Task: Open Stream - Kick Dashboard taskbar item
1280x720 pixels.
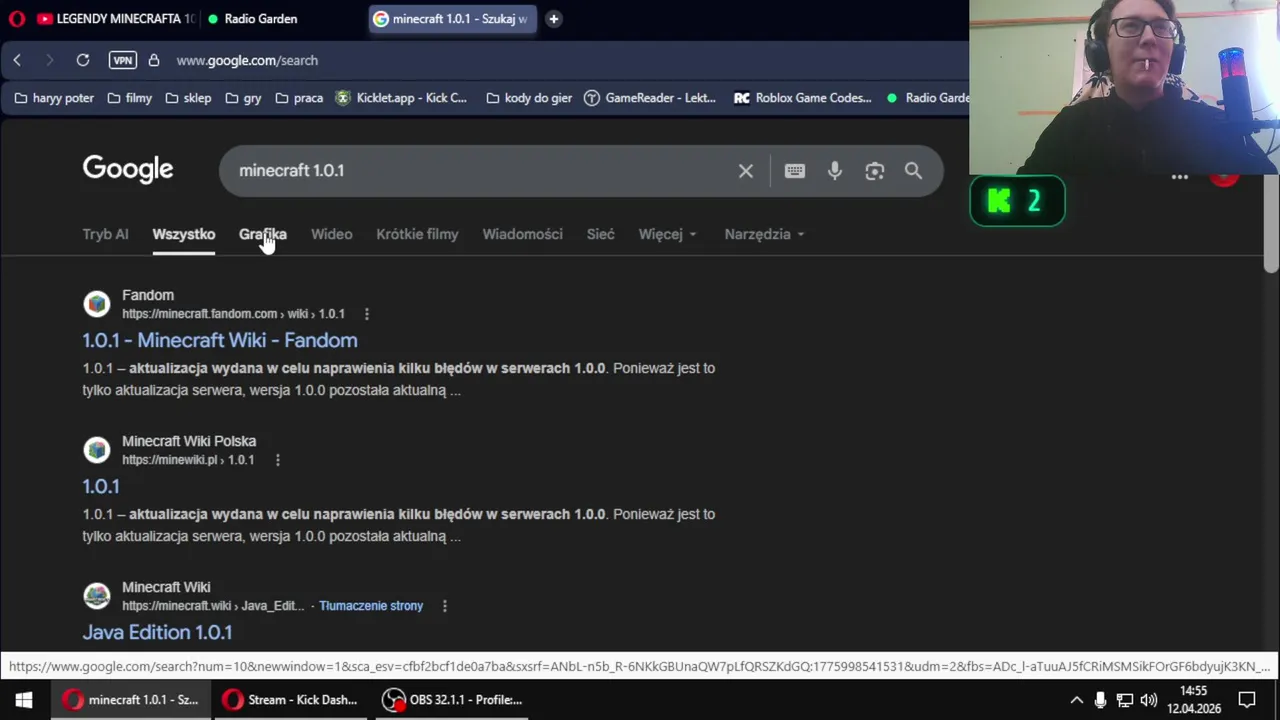Action: point(291,700)
